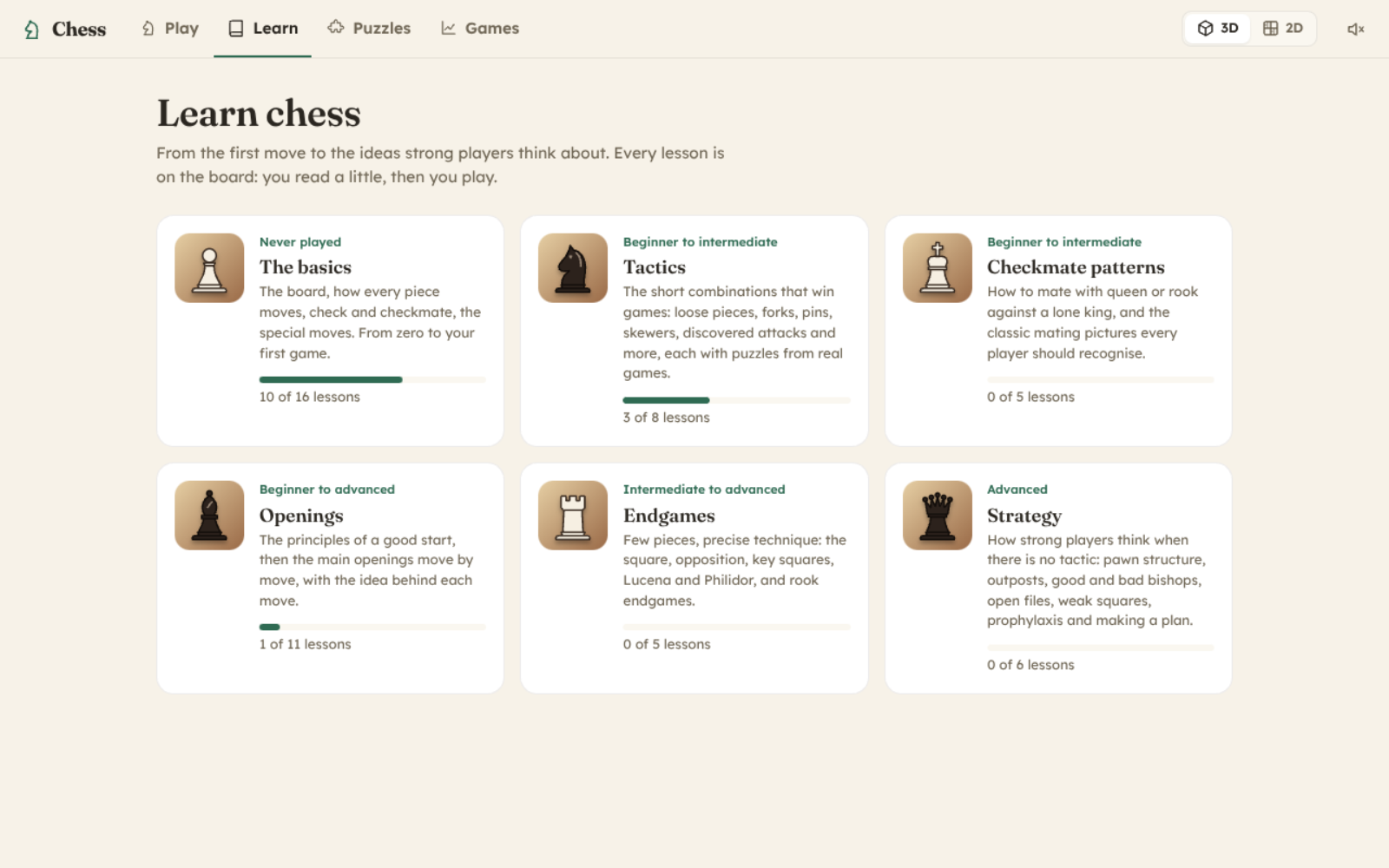Click the "Beginner to advanced" level label
Viewport: 1389px width, 868px height.
click(x=327, y=490)
